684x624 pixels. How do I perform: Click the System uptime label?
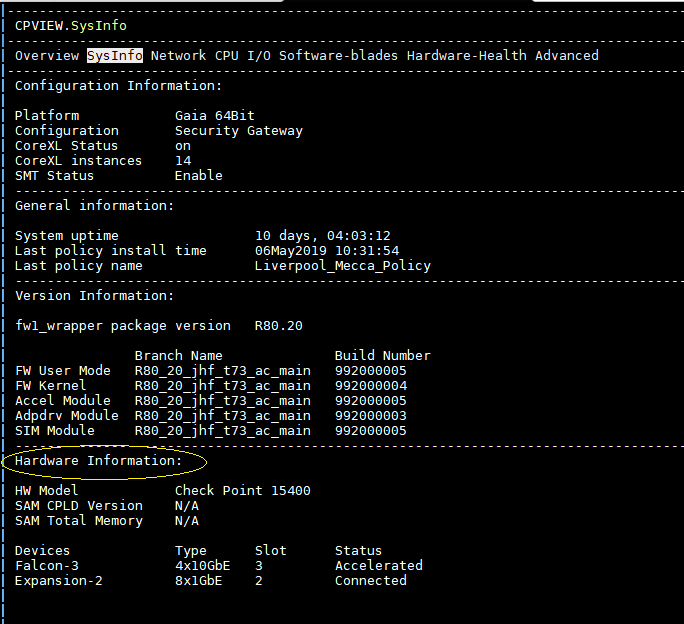(67, 236)
